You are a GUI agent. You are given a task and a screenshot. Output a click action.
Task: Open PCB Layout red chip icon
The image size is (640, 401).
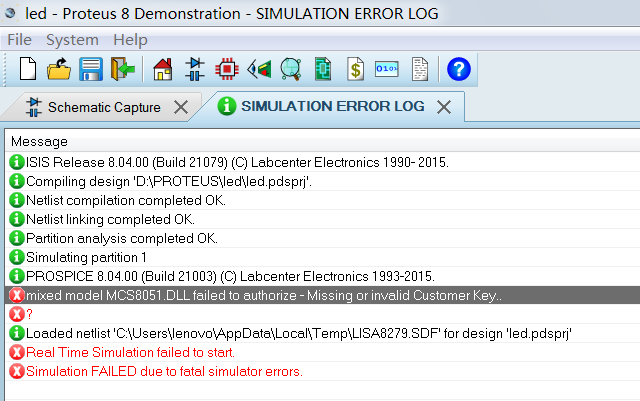(x=227, y=69)
